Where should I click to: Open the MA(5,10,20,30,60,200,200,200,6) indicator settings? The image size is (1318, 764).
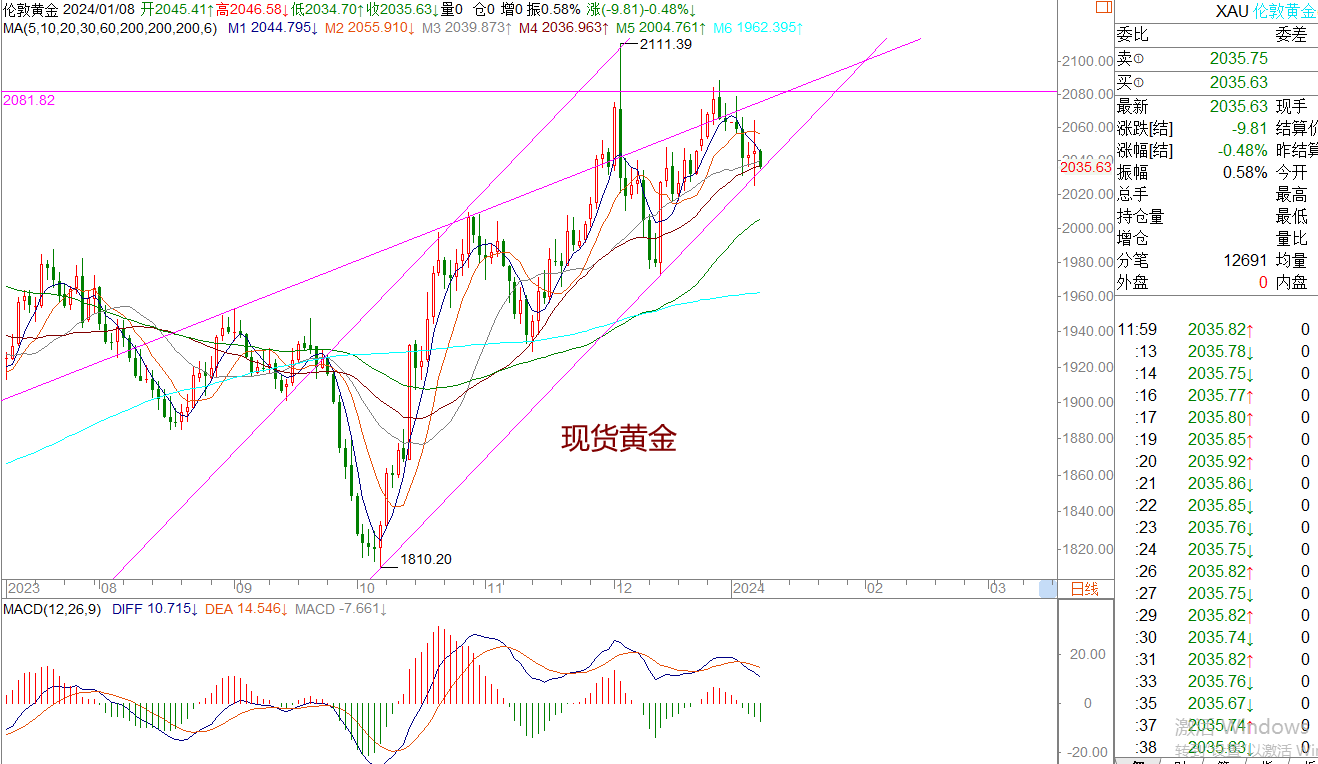coord(109,27)
